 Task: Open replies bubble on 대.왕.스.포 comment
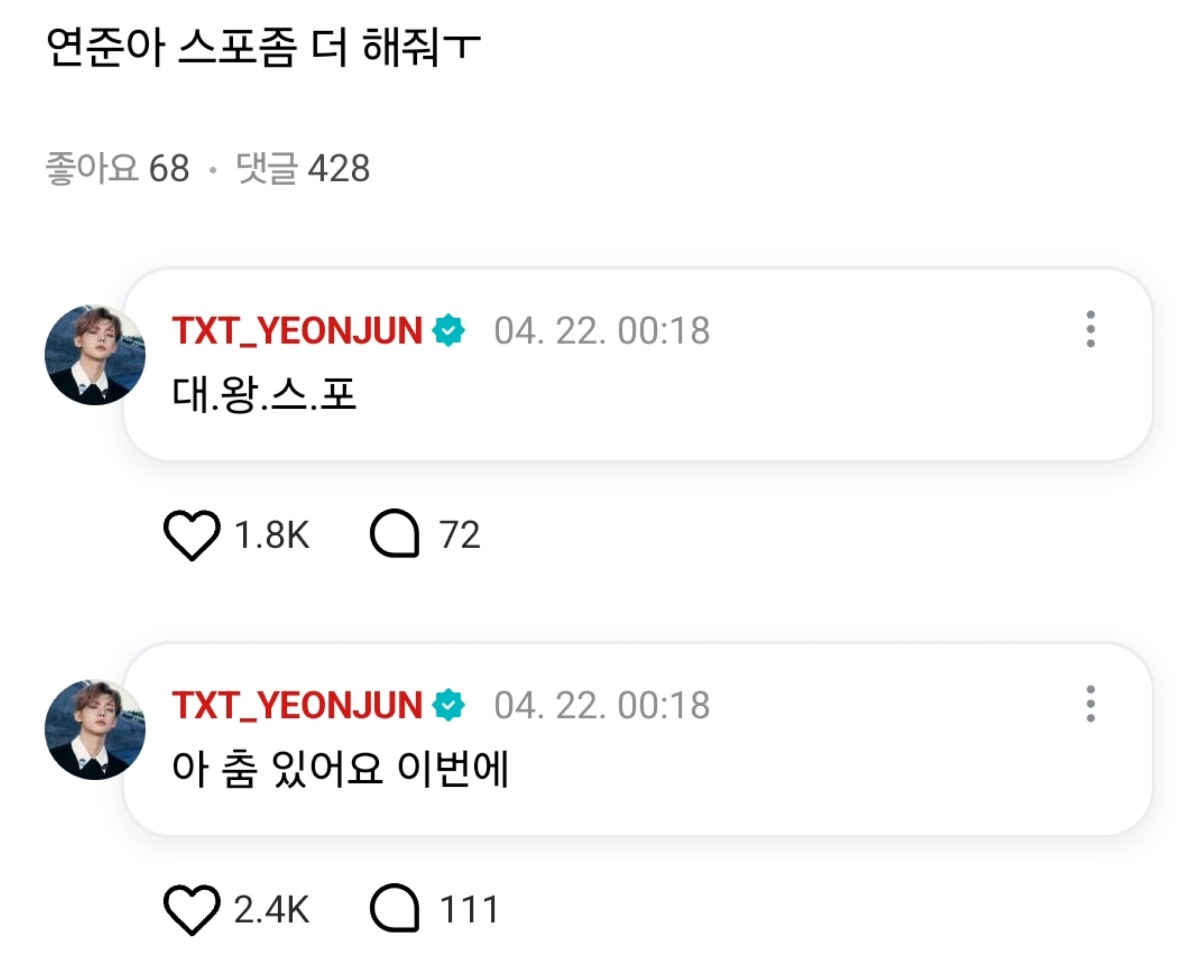(394, 536)
